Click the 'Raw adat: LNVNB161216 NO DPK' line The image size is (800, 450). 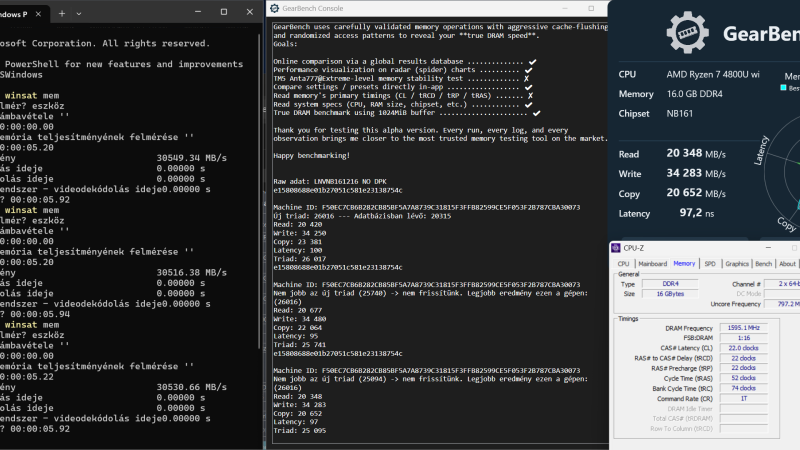[330, 181]
